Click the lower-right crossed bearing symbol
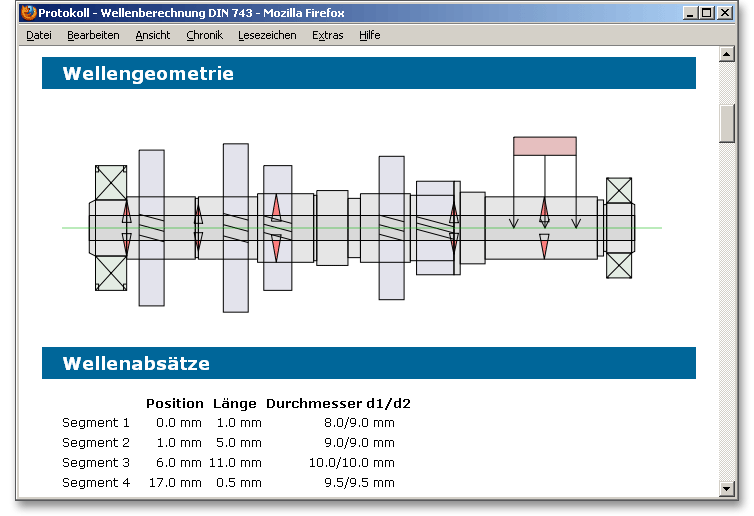Image resolution: width=754 pixels, height=516 pixels. click(619, 266)
